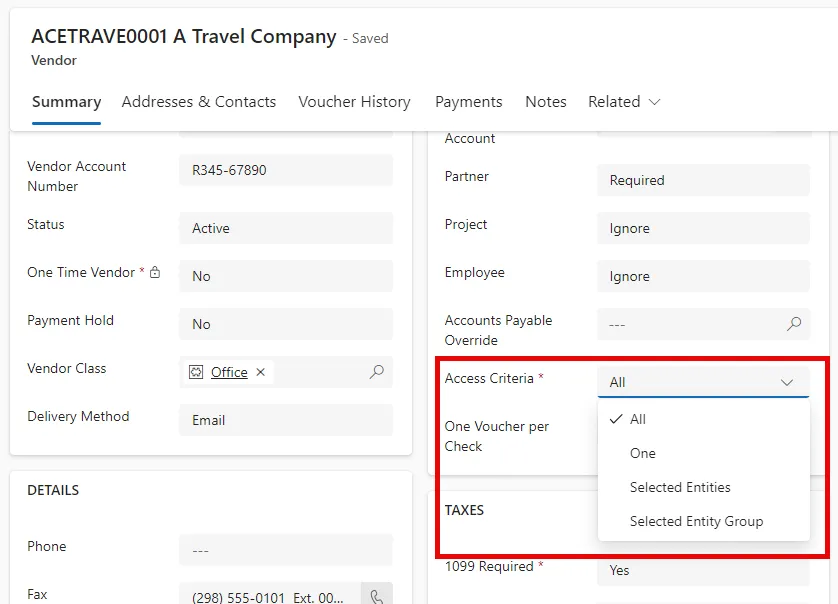Choose One from Access Criteria list

pyautogui.click(x=703, y=453)
